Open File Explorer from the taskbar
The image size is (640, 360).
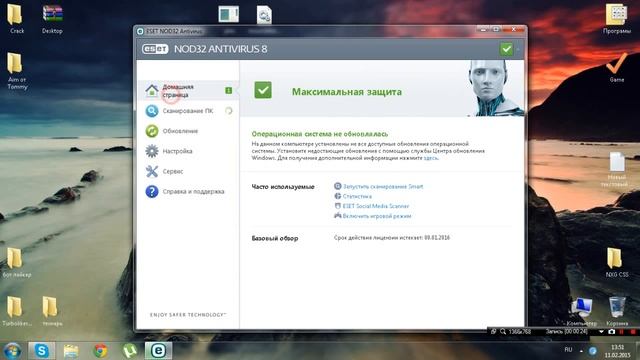[x=71, y=351]
